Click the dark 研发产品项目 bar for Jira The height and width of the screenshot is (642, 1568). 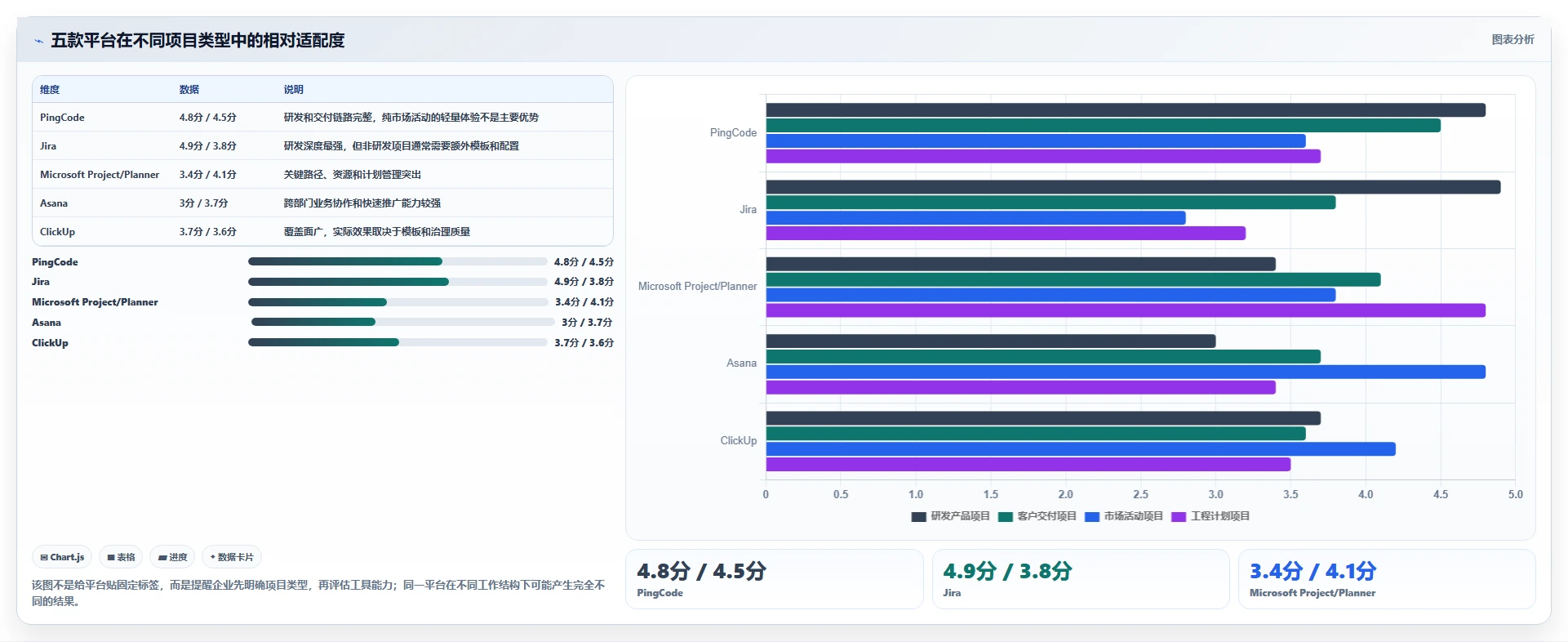(1133, 187)
